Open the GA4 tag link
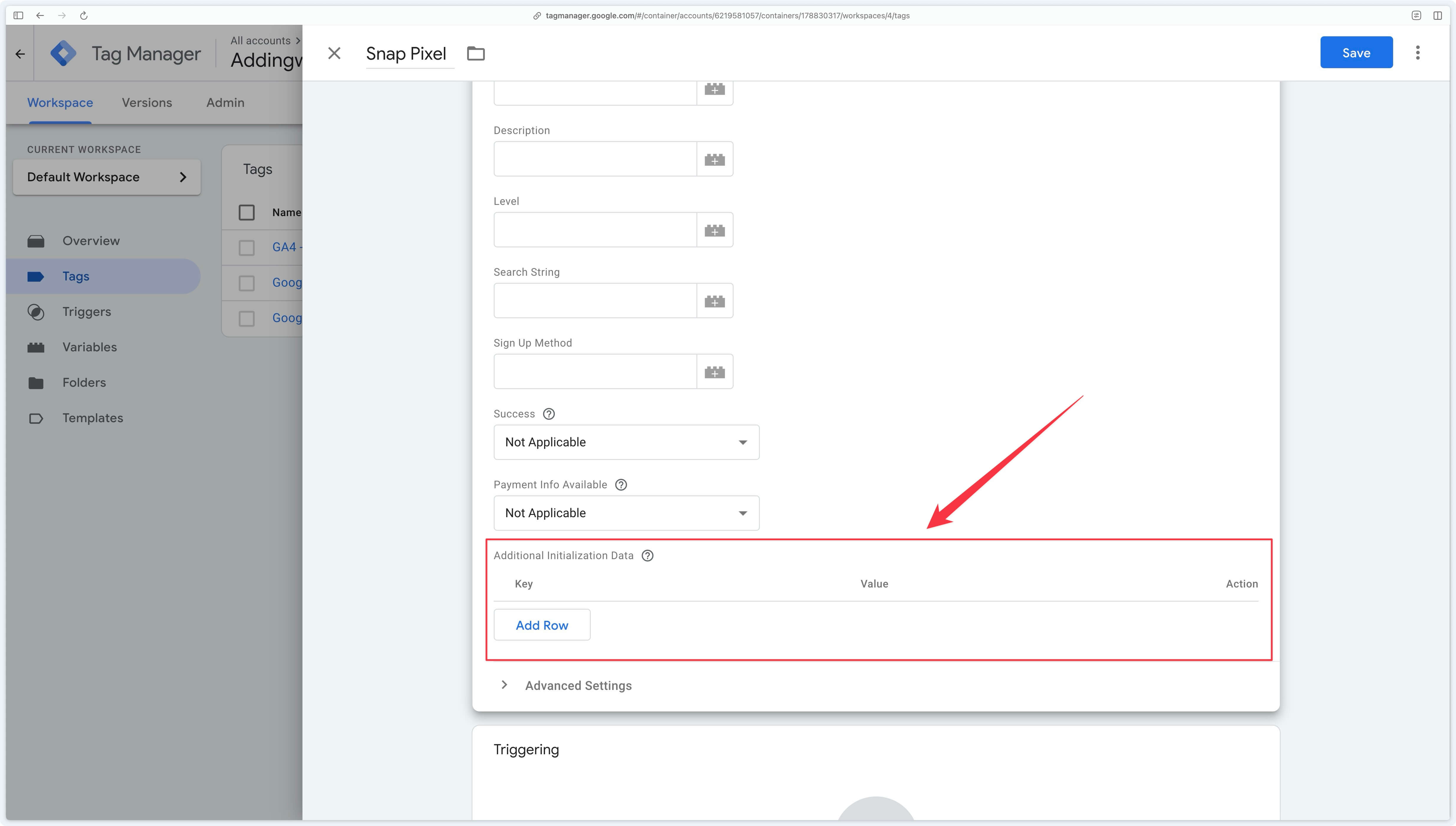 [287, 247]
